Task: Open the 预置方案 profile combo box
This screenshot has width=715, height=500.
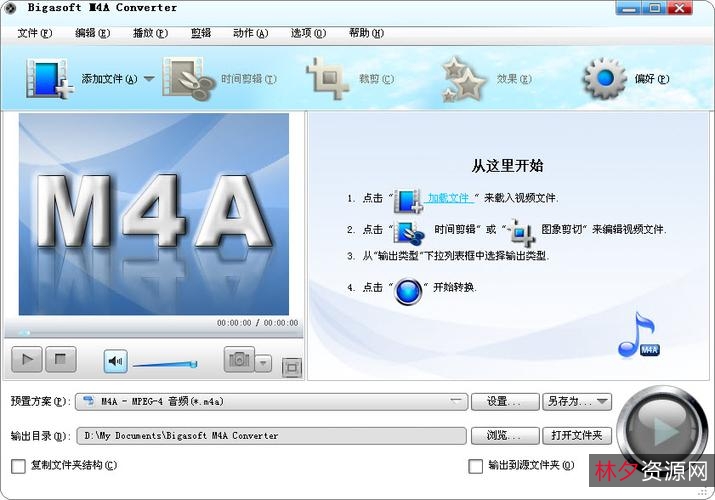Action: pos(271,402)
